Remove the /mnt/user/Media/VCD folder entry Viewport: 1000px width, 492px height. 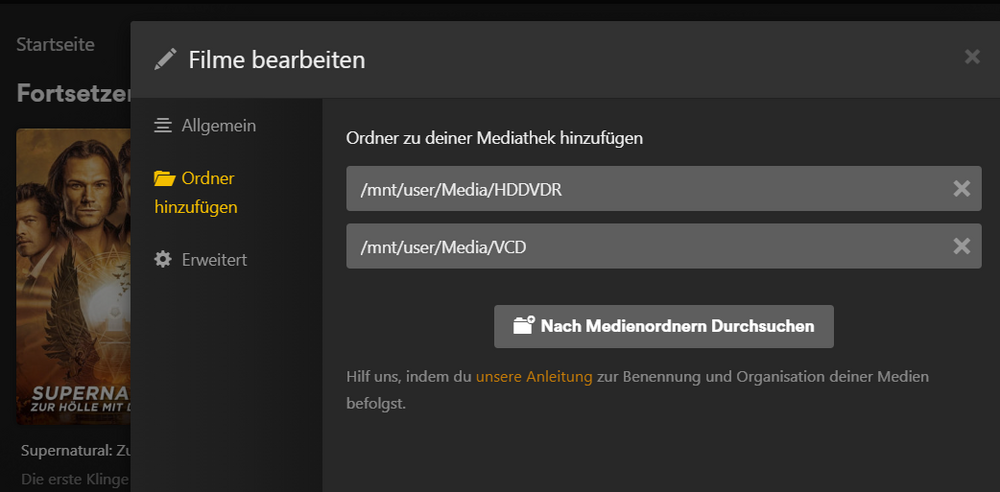[x=961, y=246]
